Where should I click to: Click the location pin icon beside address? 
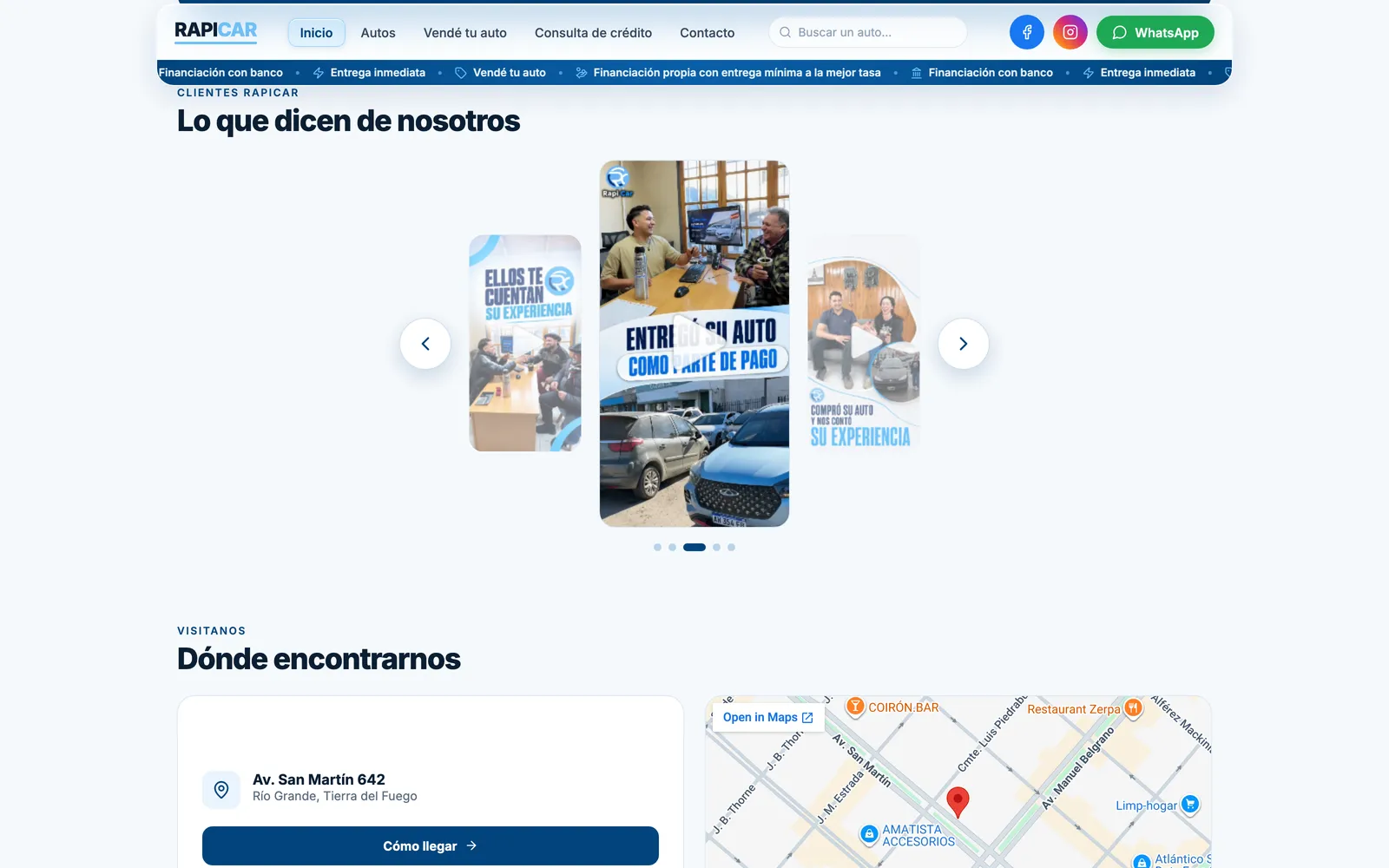click(221, 790)
